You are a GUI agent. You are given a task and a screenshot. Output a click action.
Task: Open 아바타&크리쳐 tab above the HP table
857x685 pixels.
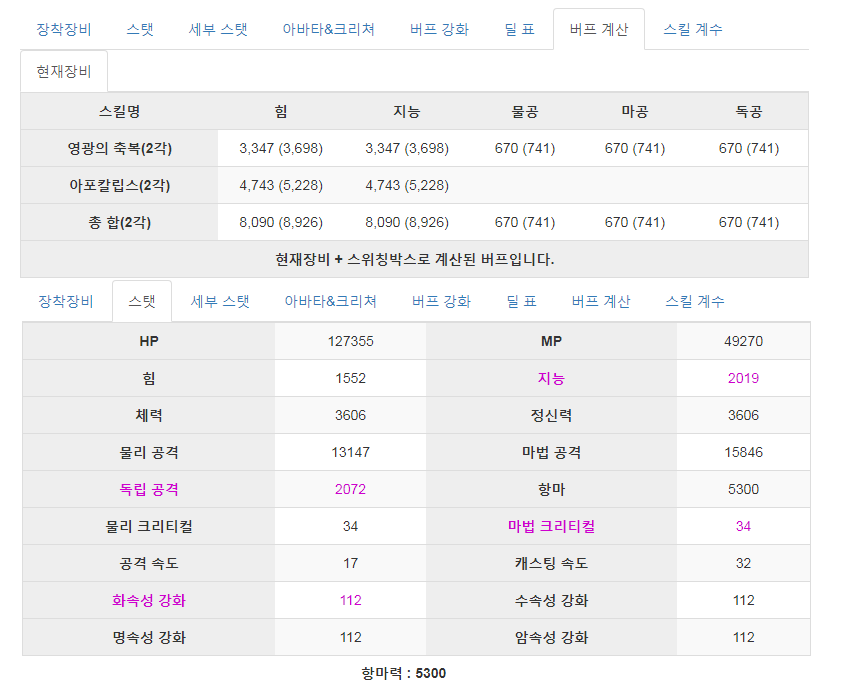331,301
